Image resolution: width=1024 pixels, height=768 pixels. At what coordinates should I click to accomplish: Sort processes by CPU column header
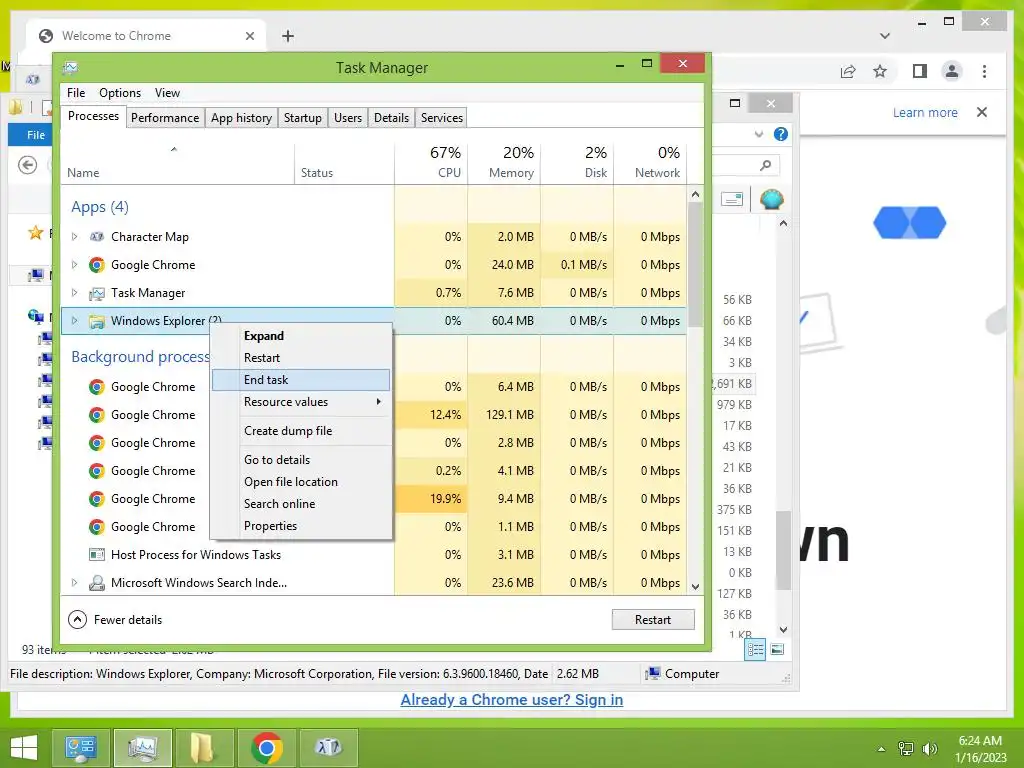[x=432, y=162]
